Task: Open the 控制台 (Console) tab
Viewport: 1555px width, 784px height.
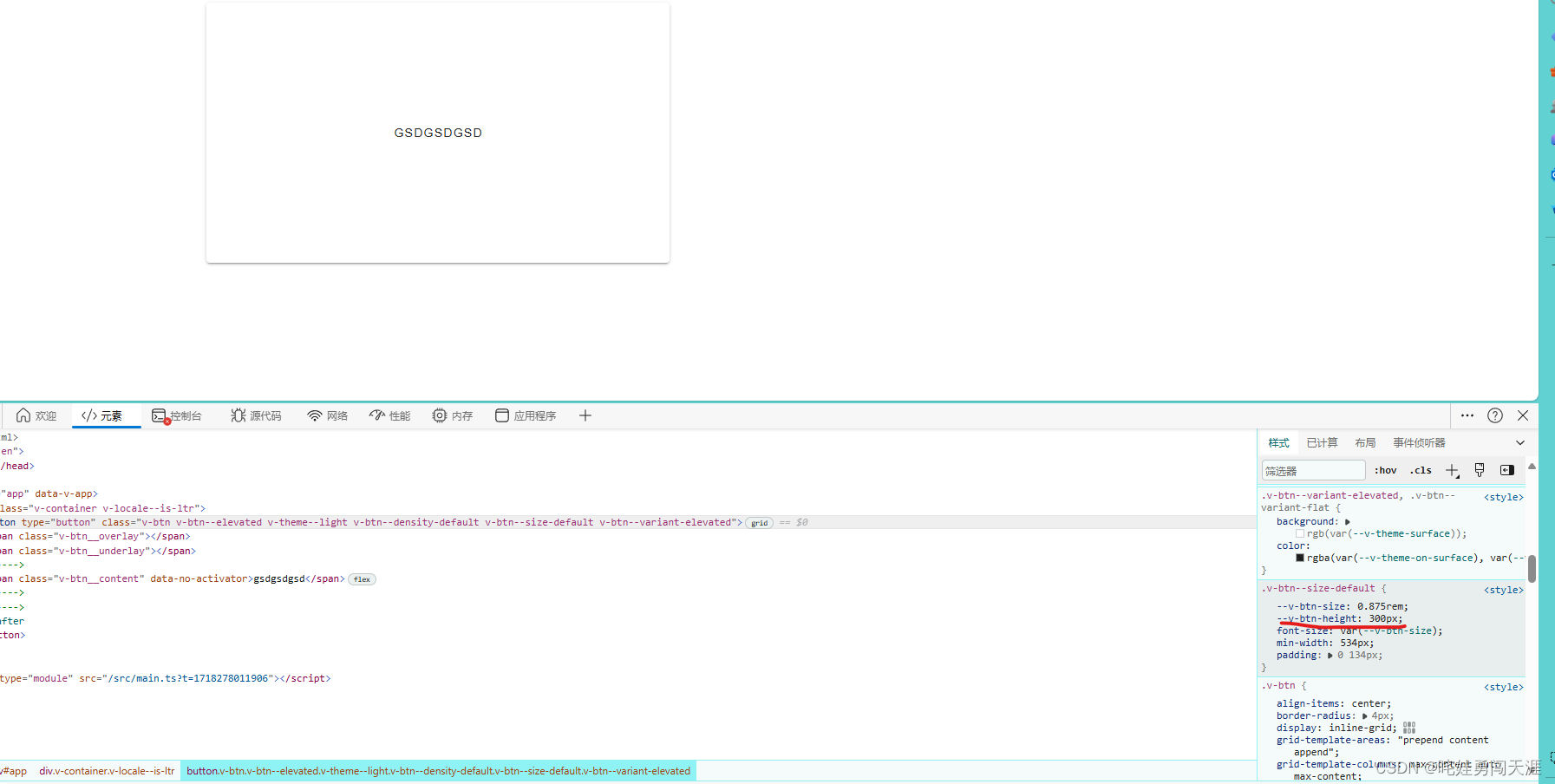Action: coord(177,415)
